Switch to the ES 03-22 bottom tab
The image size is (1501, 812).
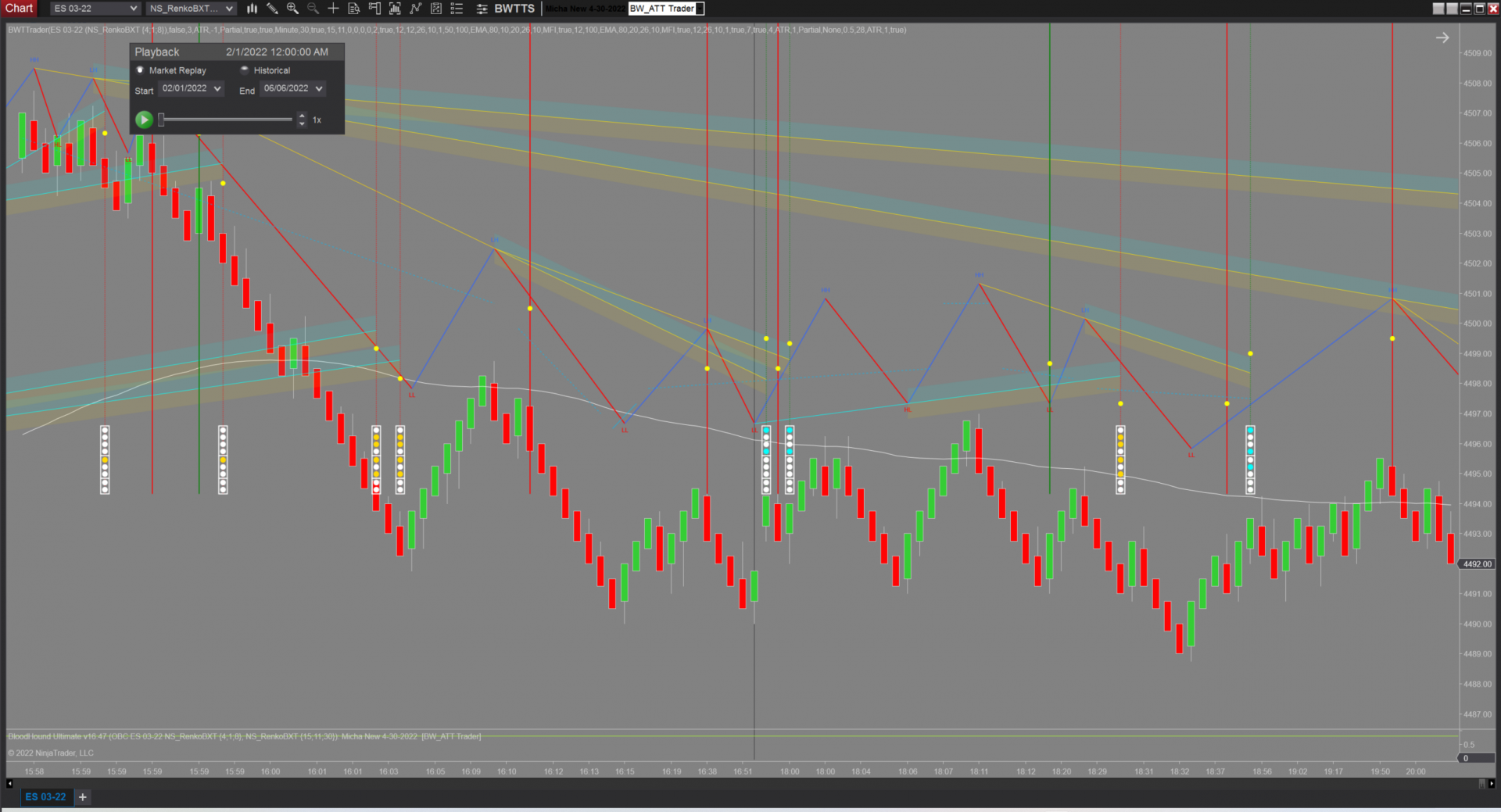click(x=47, y=796)
